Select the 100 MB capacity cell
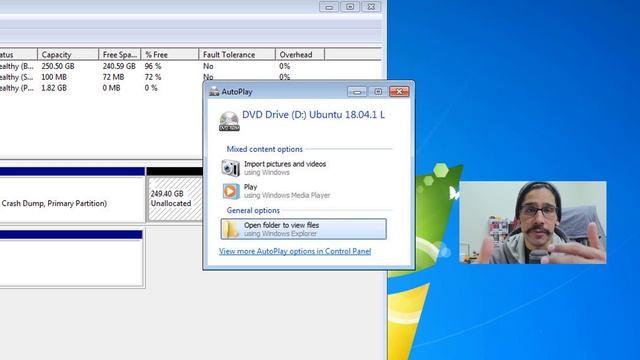 click(53, 77)
